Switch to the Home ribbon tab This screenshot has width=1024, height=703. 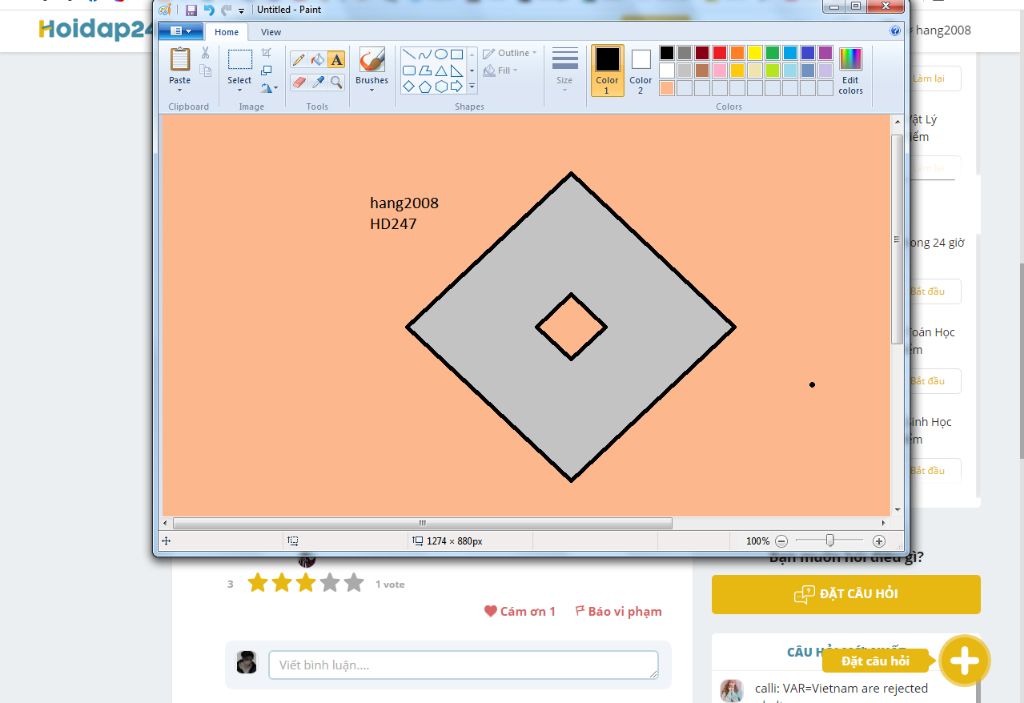pyautogui.click(x=227, y=32)
